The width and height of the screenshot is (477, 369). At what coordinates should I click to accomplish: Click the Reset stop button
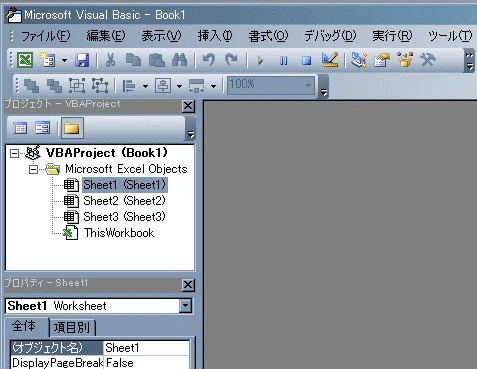pos(306,61)
